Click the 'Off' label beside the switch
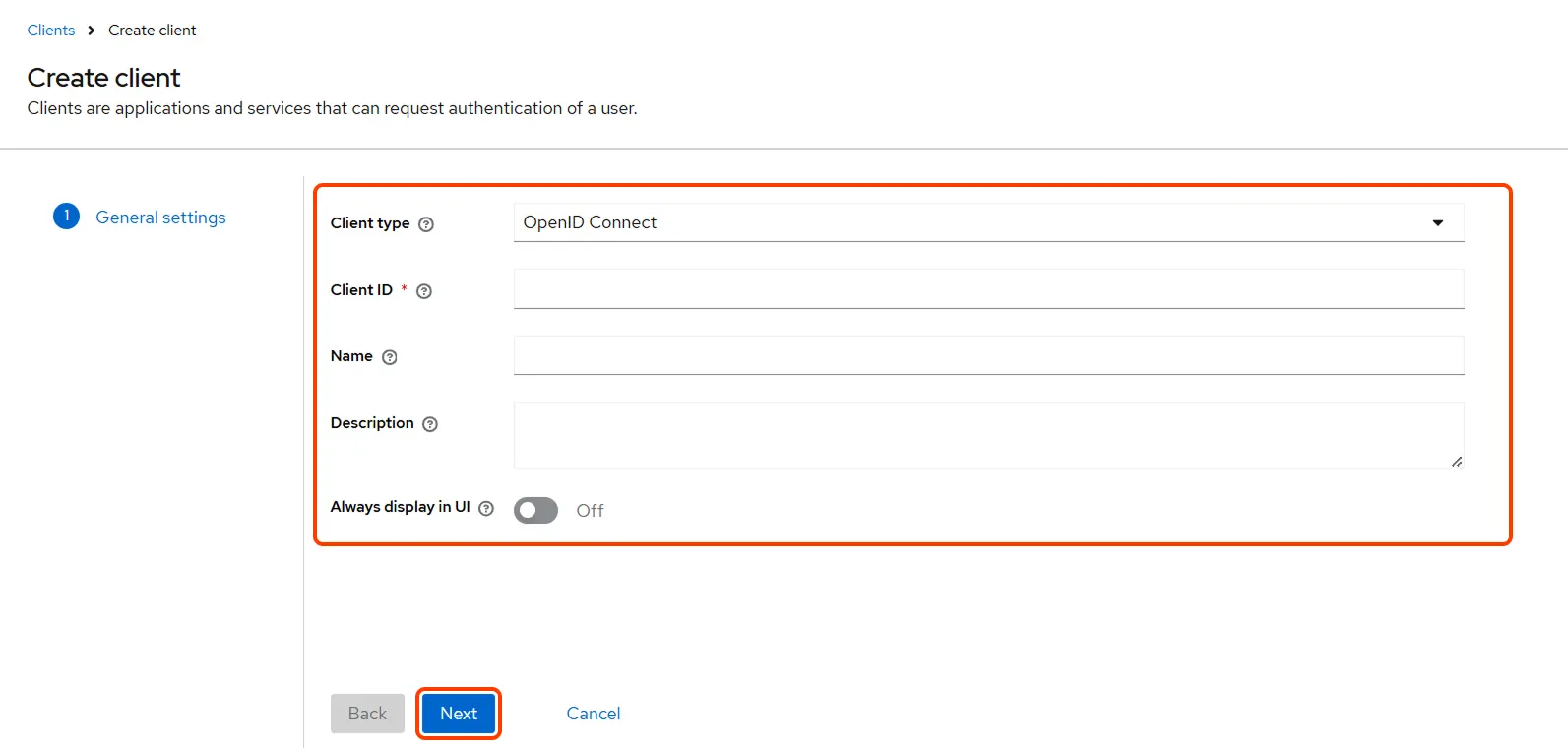 [590, 510]
